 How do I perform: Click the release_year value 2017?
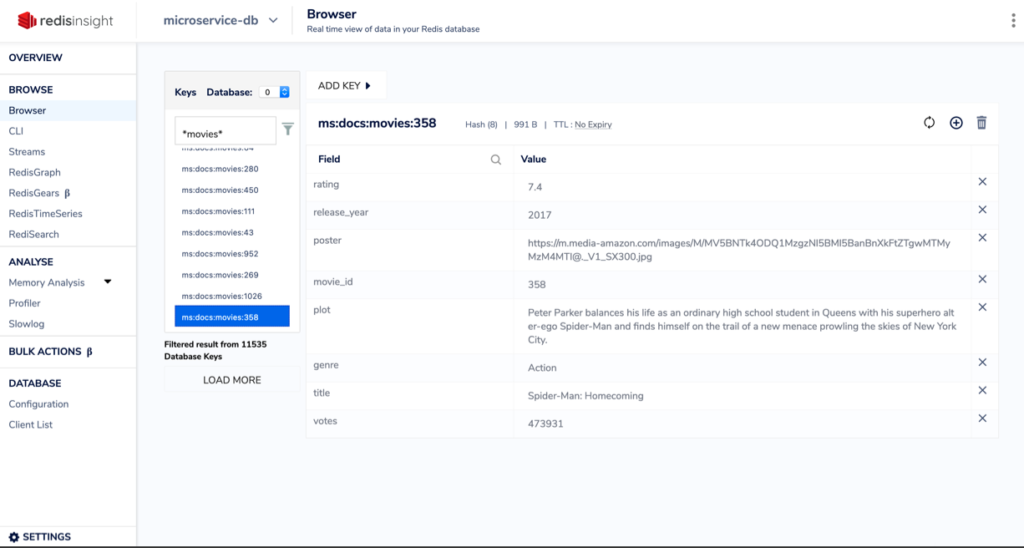click(539, 215)
